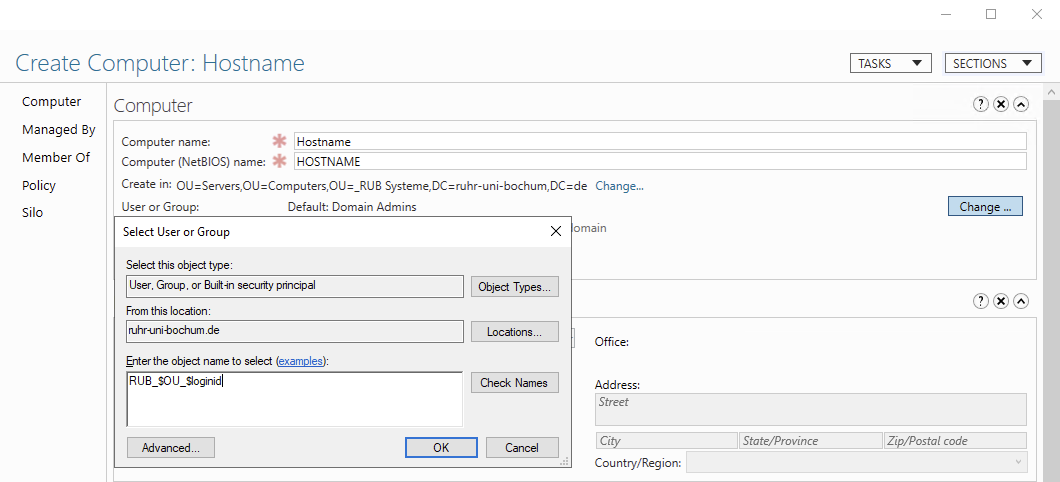Open help for the Managed By section

coord(980,301)
